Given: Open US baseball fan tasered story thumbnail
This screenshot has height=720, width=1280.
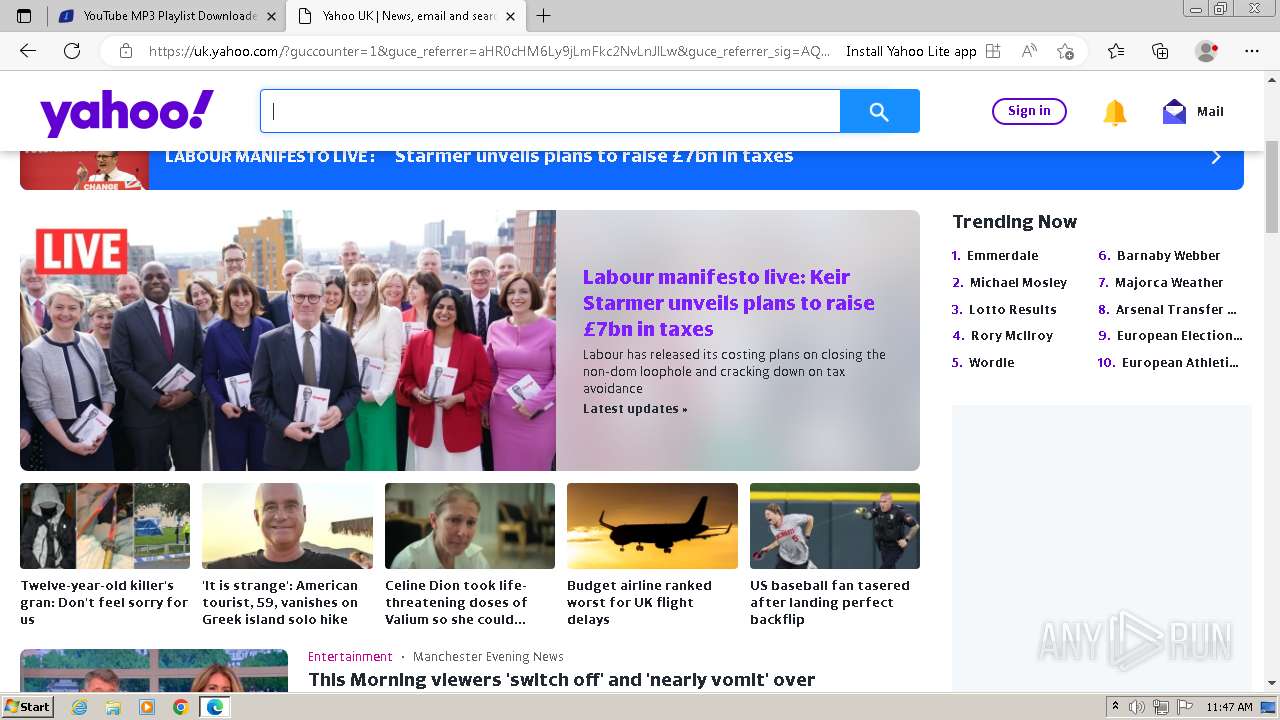Looking at the screenshot, I should point(835,526).
